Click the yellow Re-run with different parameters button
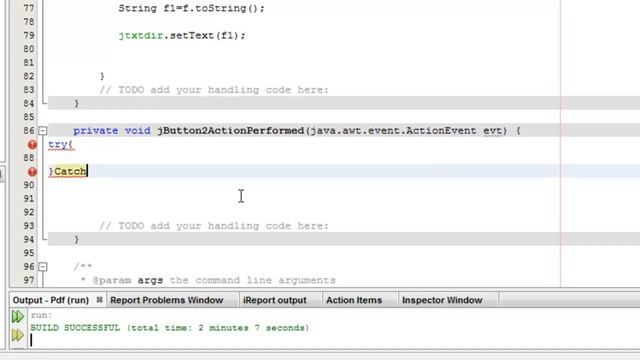 pos(18,335)
